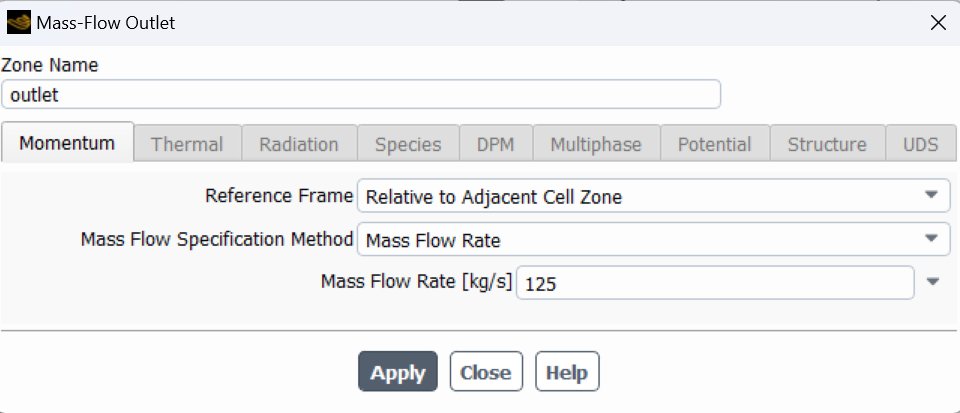
Task: Expand the Mass Flow Rate options arrow
Action: click(933, 282)
